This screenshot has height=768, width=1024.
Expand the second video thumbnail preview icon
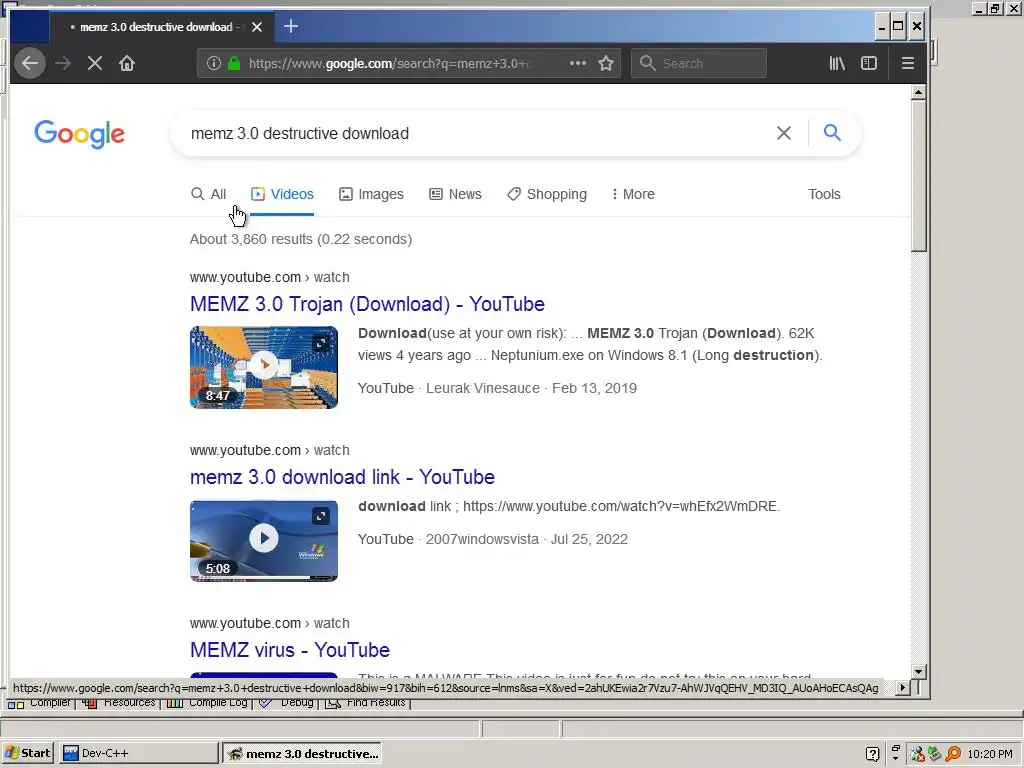[x=321, y=516]
